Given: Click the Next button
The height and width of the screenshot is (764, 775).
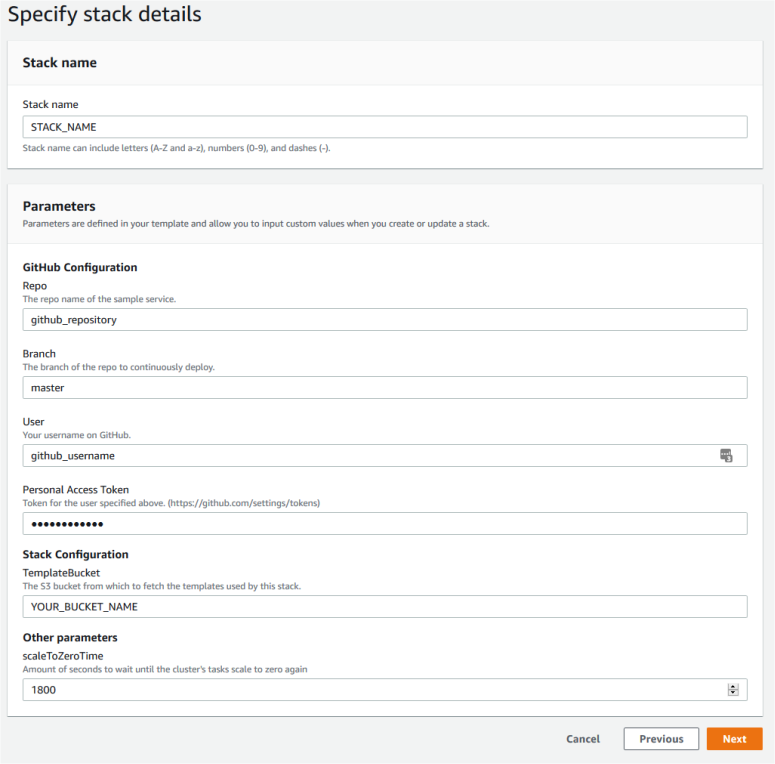Looking at the screenshot, I should 734,739.
